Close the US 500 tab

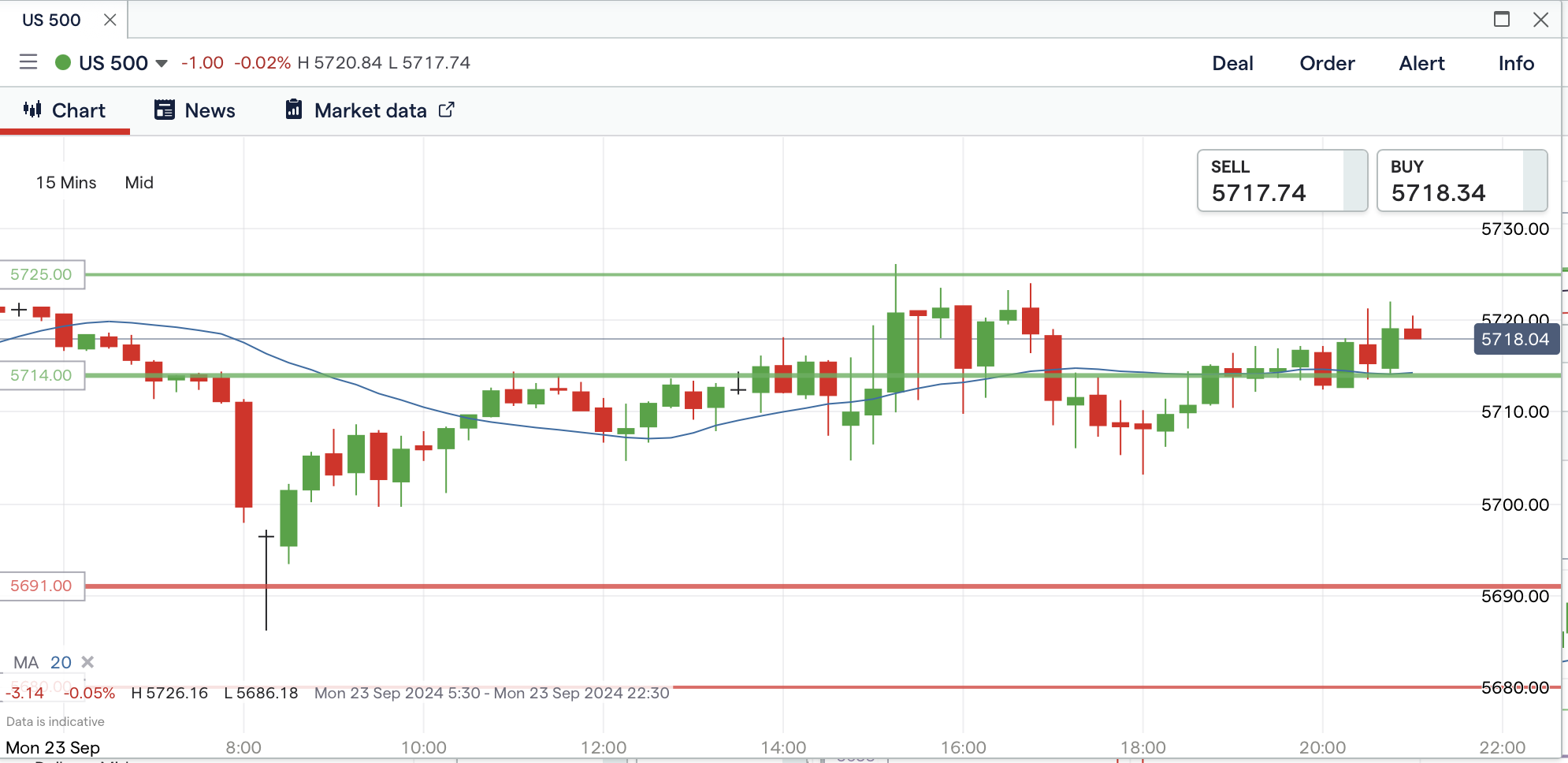pyautogui.click(x=110, y=20)
